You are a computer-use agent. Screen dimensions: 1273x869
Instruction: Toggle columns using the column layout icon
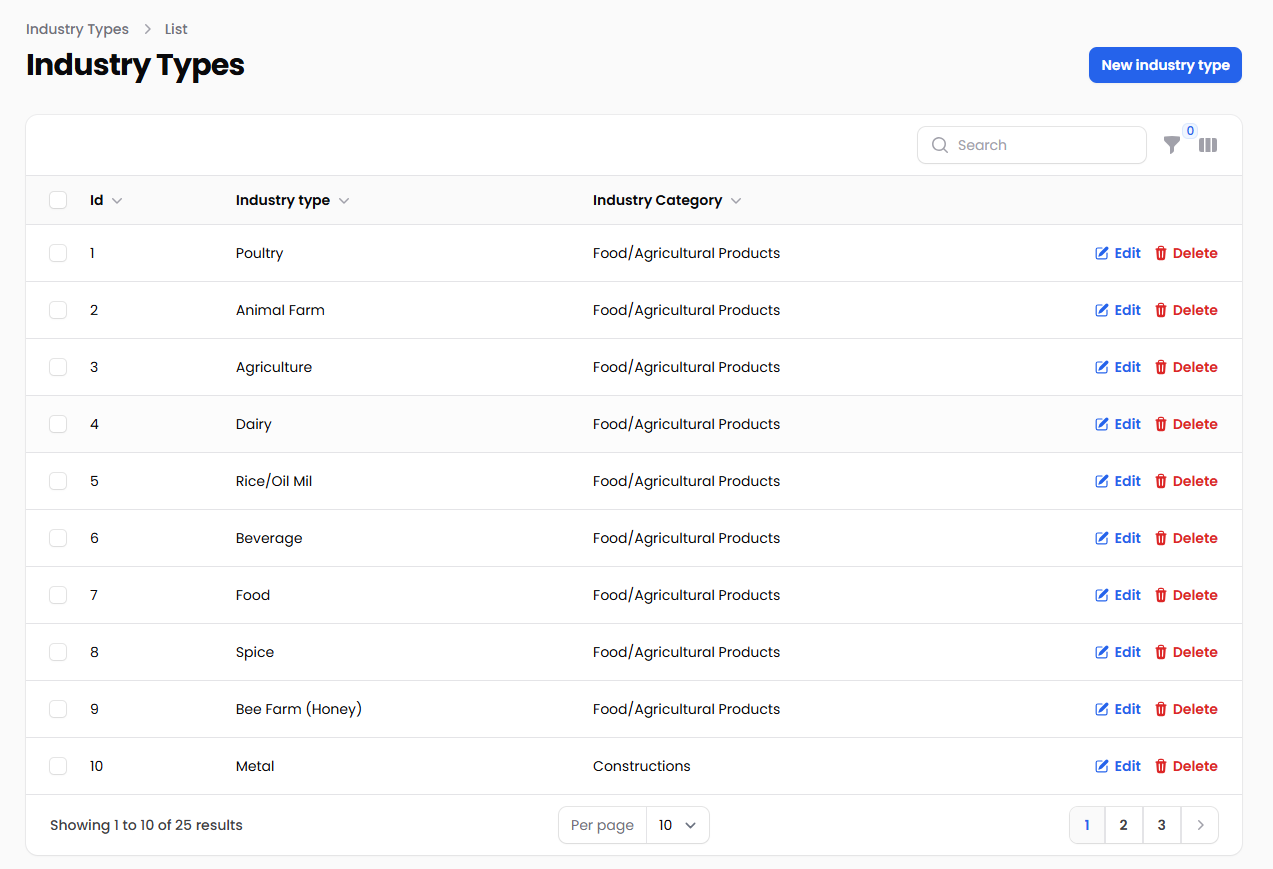[x=1208, y=145]
